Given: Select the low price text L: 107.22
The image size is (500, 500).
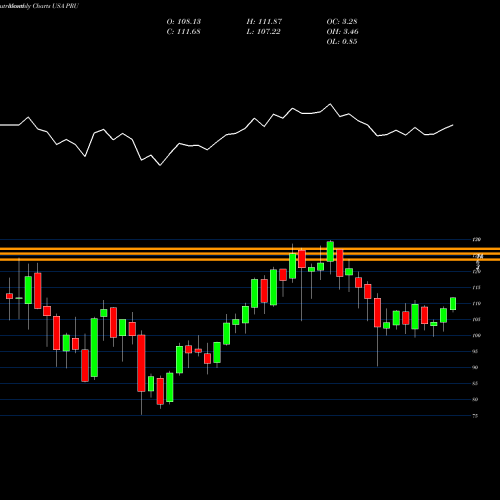Looking at the screenshot, I should tap(263, 32).
